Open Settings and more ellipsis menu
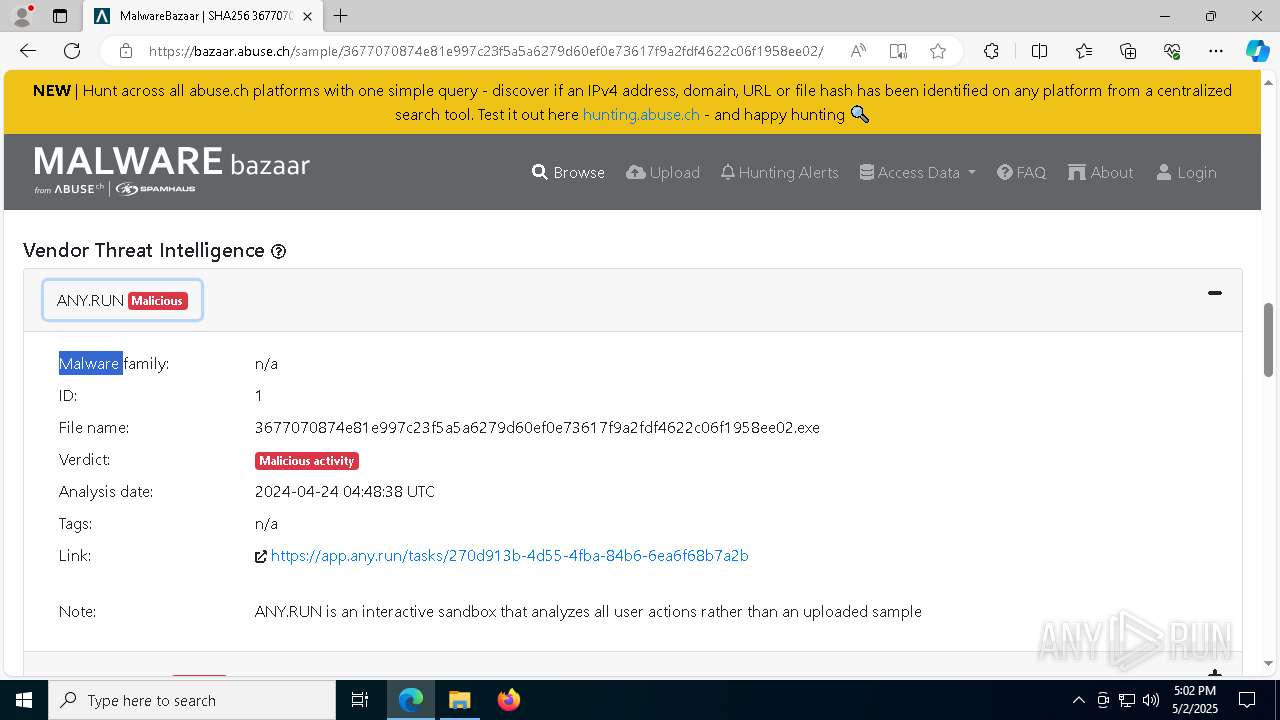This screenshot has height=720, width=1280. coord(1216,51)
